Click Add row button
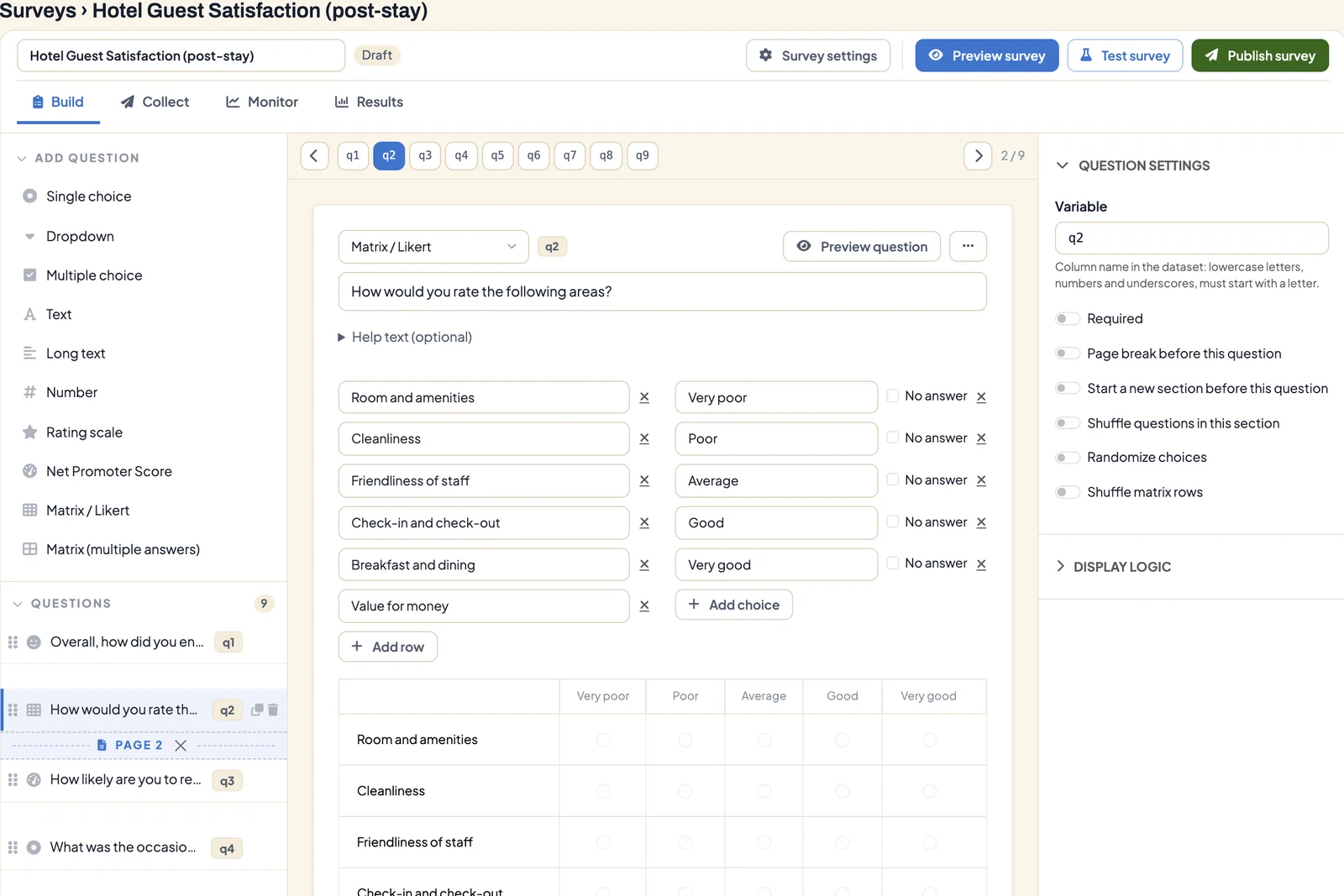 point(388,647)
